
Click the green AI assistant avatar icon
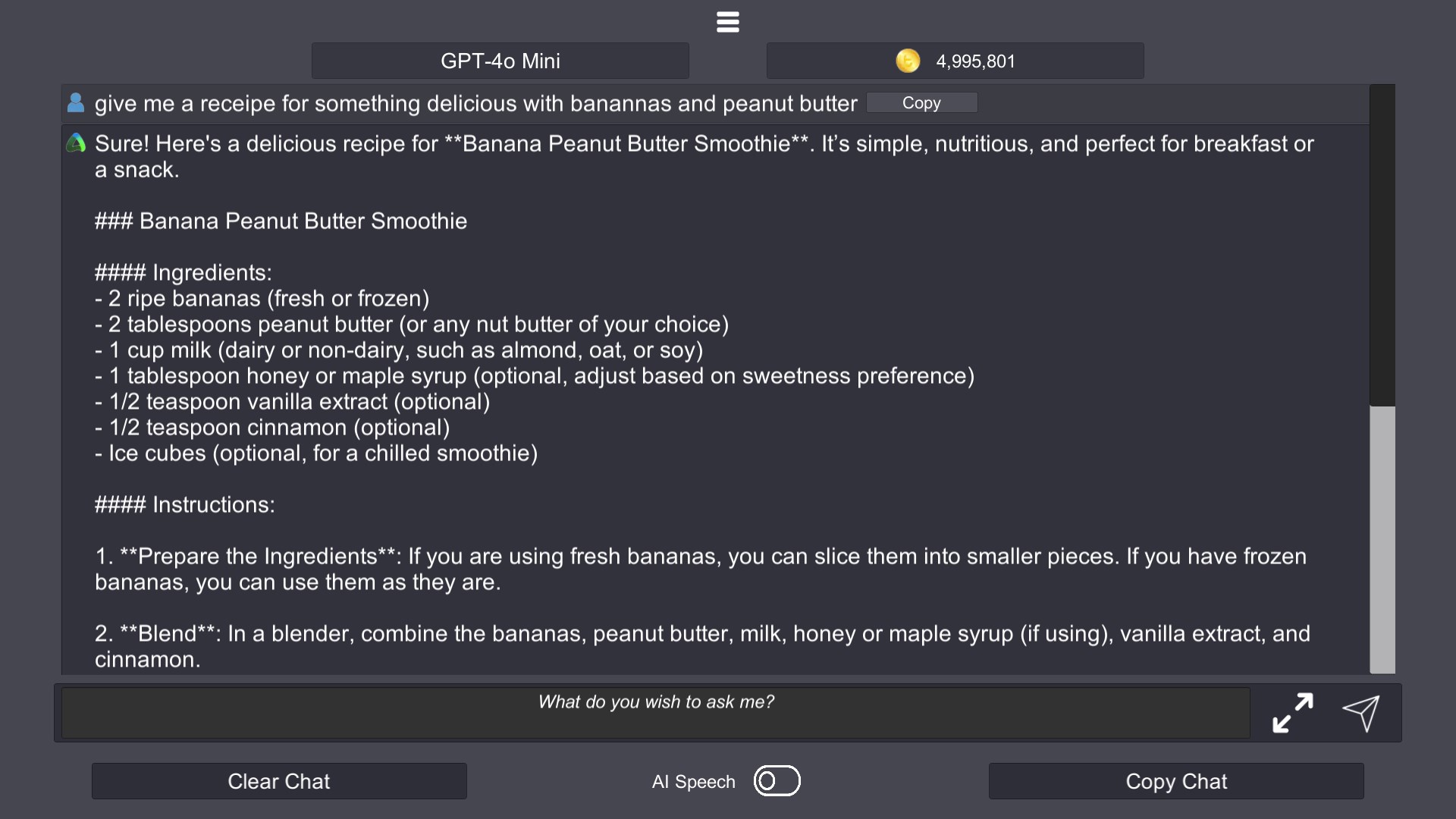tap(76, 143)
